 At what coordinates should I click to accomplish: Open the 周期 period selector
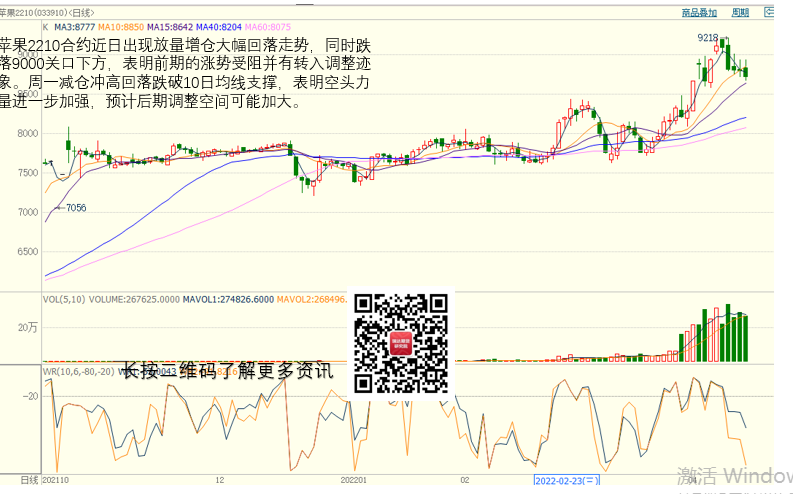[740, 13]
